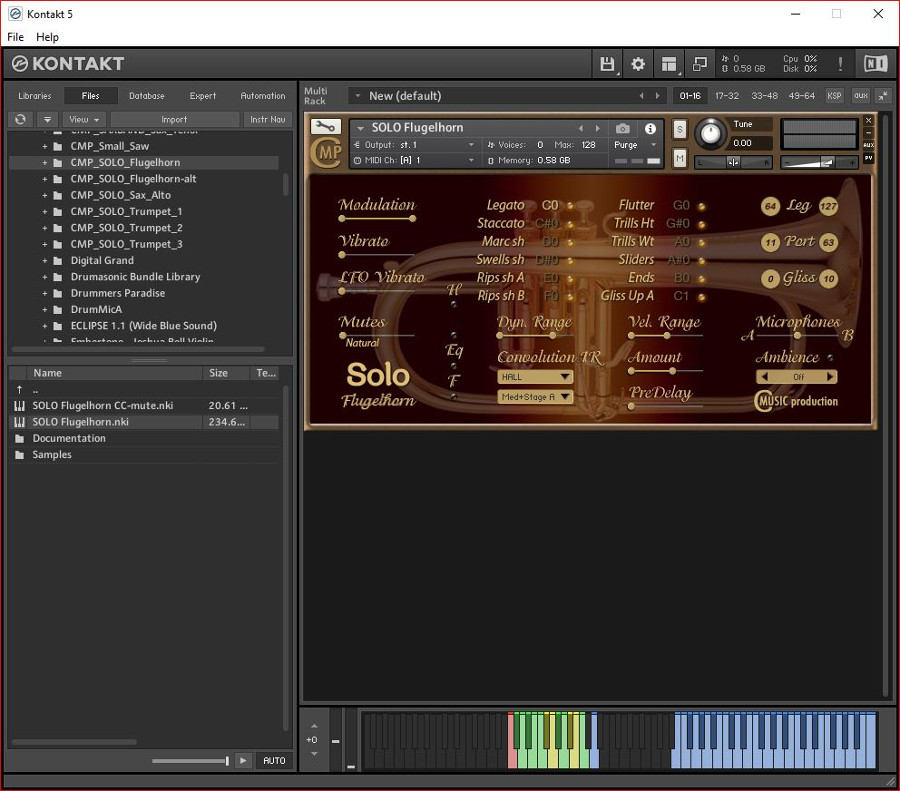The width and height of the screenshot is (900, 791).
Task: Click the Instr Nav button
Action: click(267, 119)
